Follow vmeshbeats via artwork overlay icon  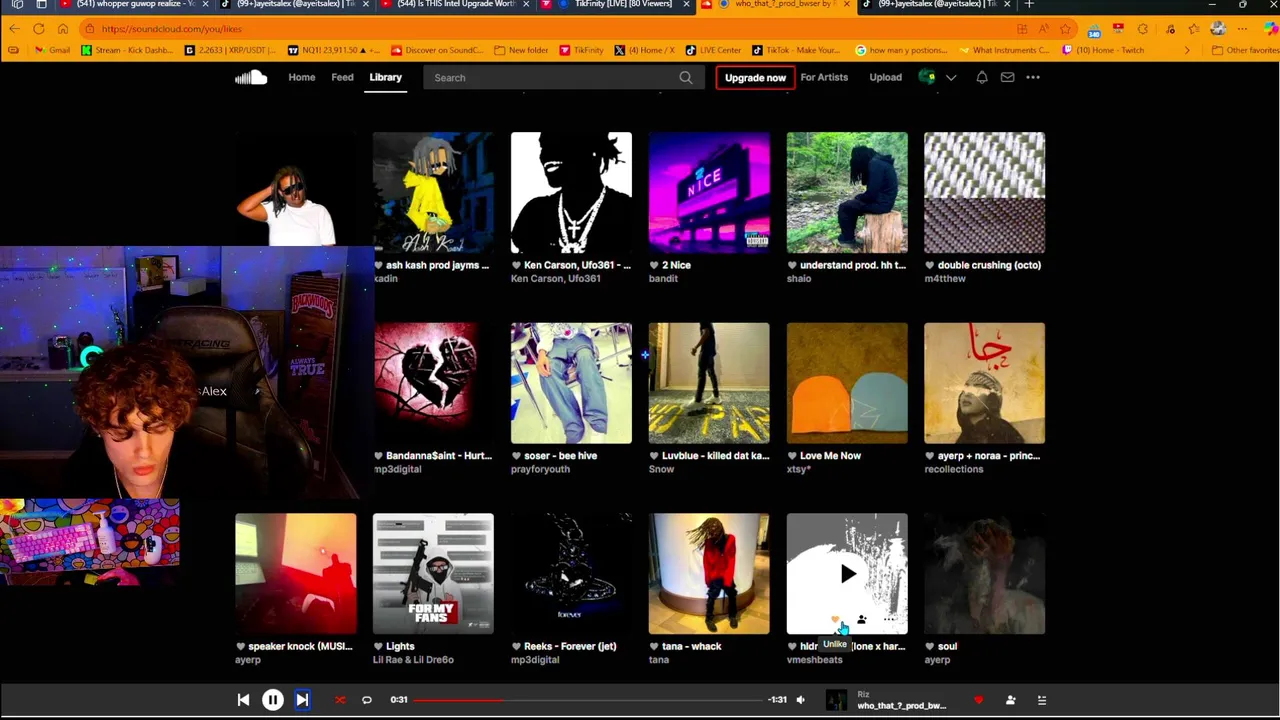click(x=861, y=620)
